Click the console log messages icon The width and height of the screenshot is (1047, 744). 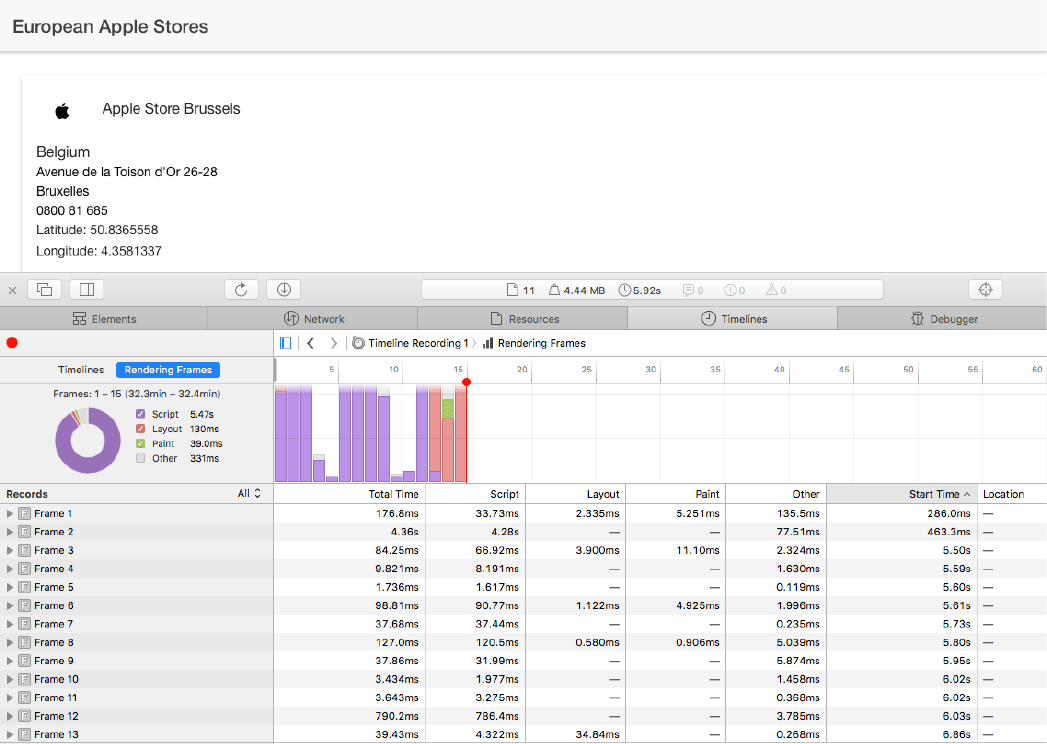tap(688, 290)
